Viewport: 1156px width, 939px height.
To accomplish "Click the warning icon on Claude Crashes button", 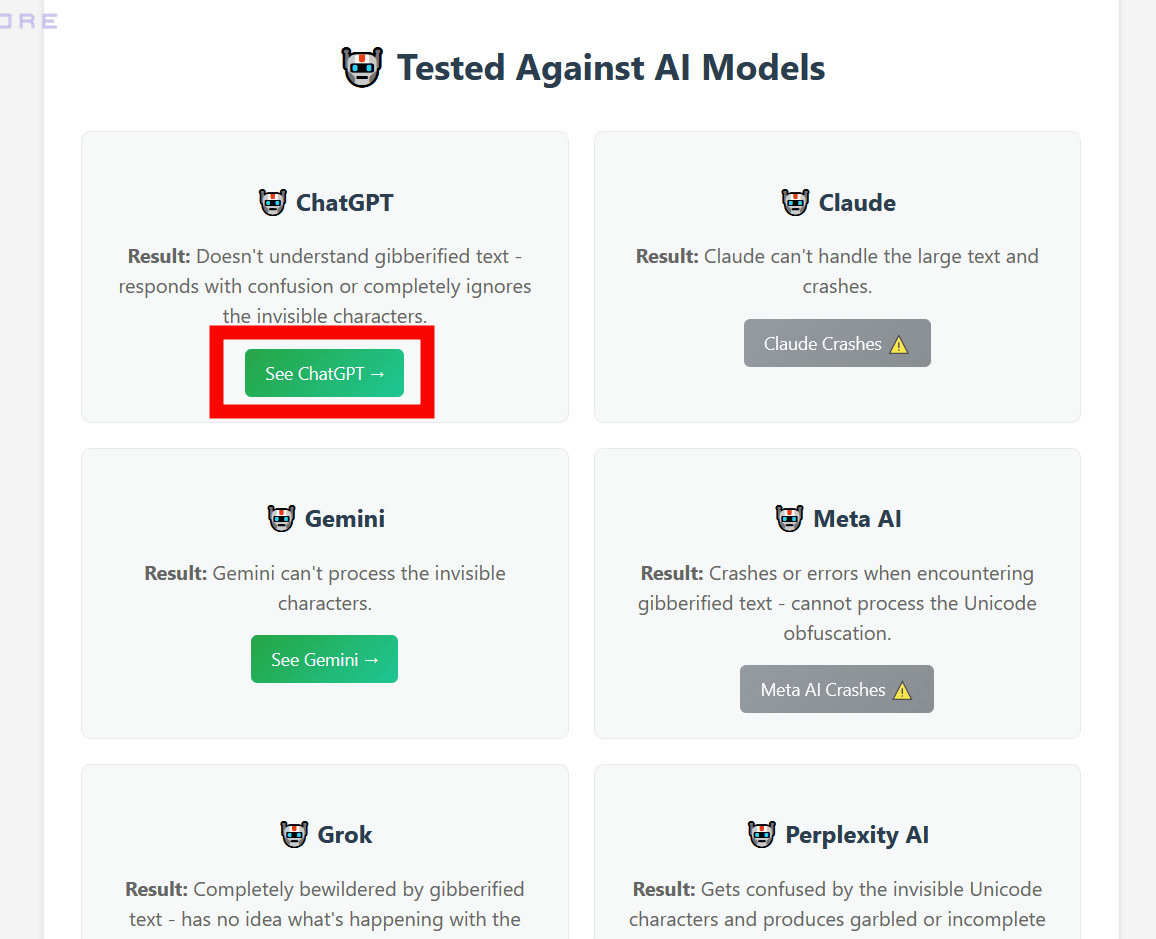I will point(899,345).
